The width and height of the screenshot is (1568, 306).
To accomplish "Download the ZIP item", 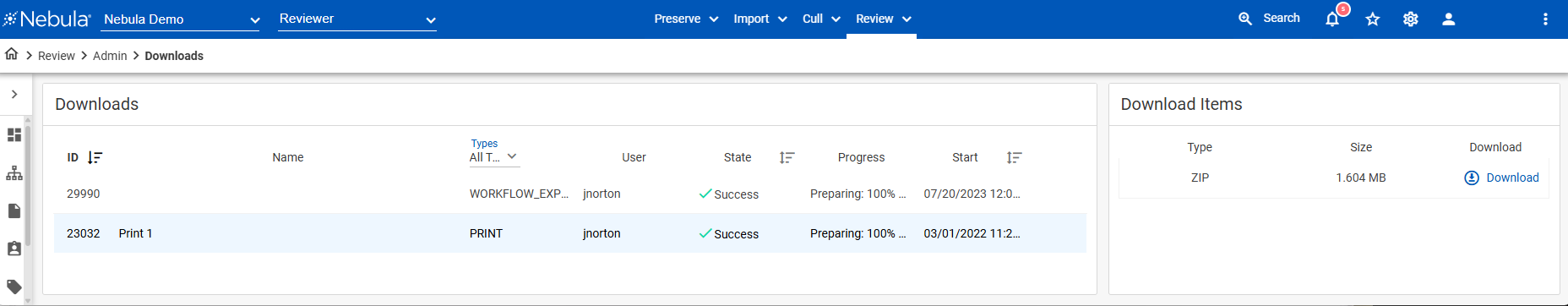I will (x=1501, y=178).
